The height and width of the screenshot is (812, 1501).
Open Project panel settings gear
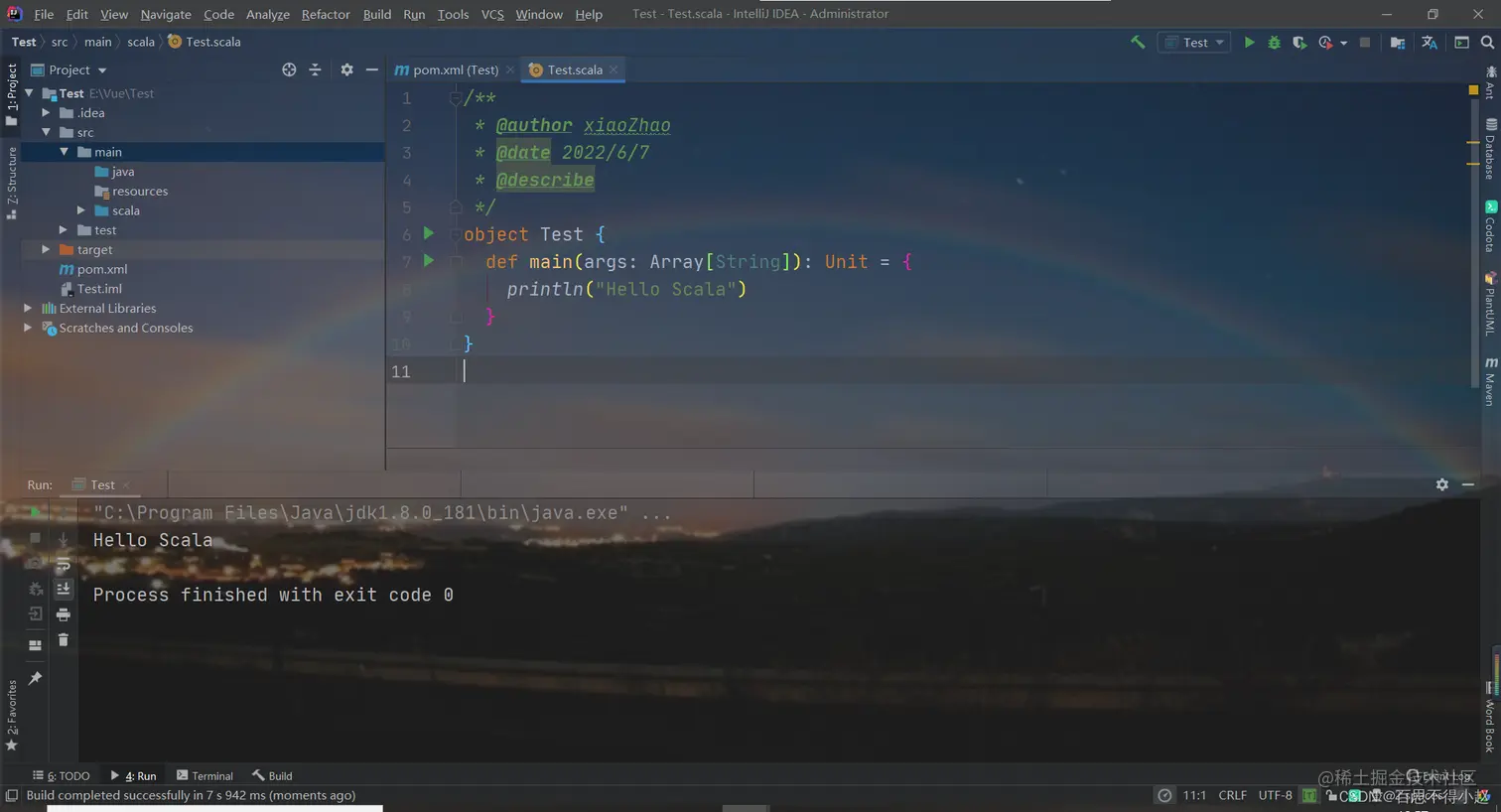[x=346, y=69]
